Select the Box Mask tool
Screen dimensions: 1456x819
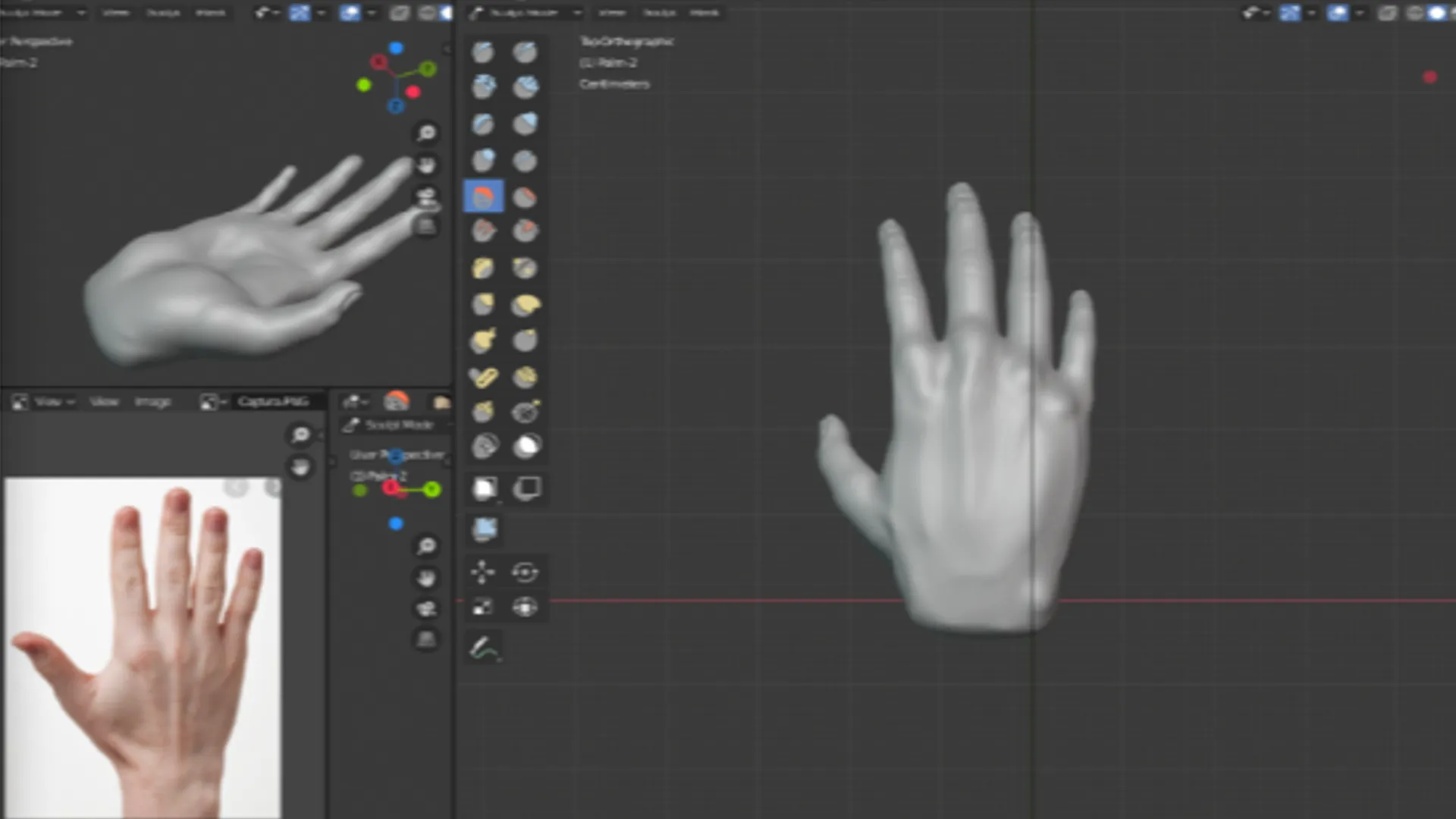(484, 488)
